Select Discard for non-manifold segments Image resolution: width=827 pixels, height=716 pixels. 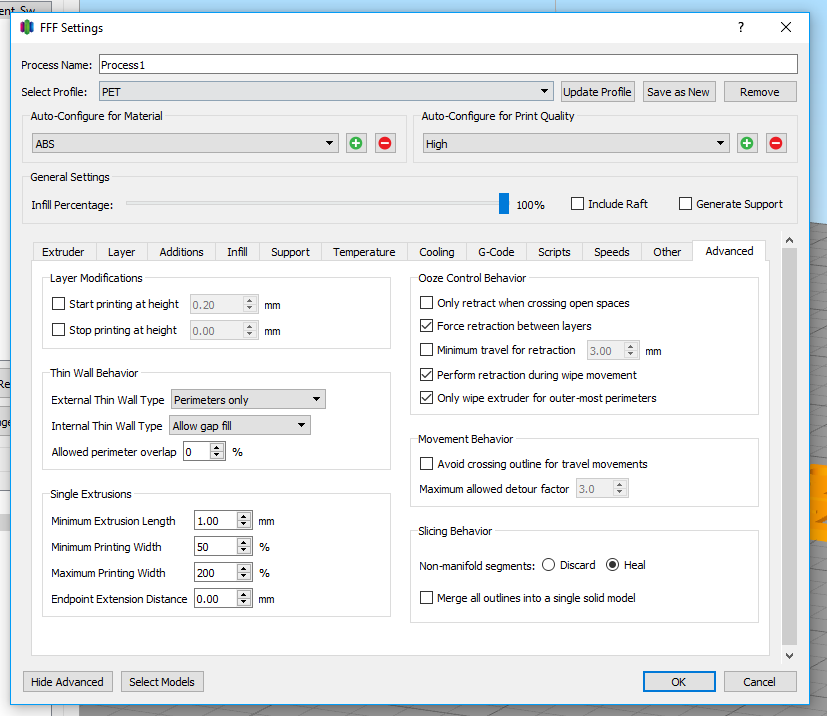[549, 565]
